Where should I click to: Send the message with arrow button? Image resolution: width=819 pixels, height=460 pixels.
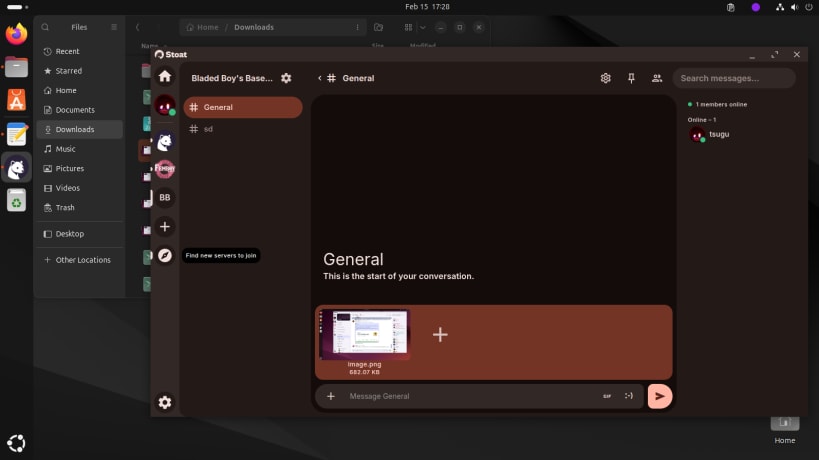[x=660, y=396]
